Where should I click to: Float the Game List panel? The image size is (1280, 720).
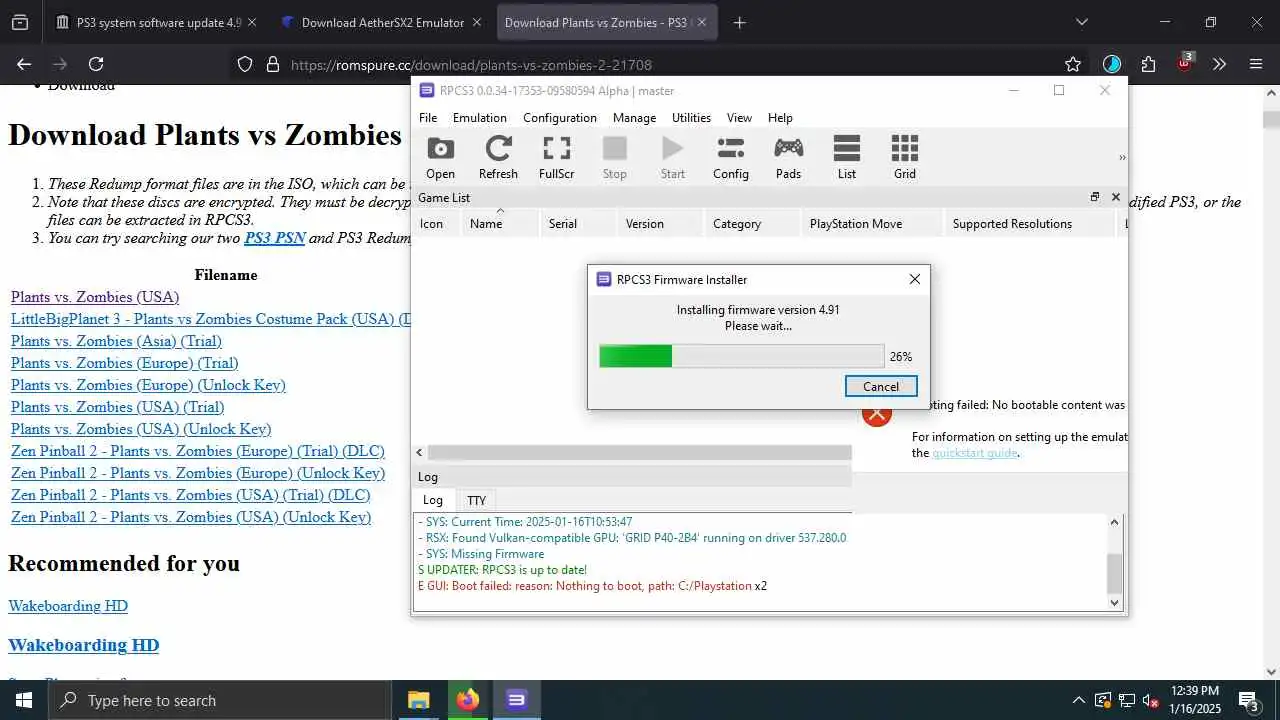point(1095,197)
